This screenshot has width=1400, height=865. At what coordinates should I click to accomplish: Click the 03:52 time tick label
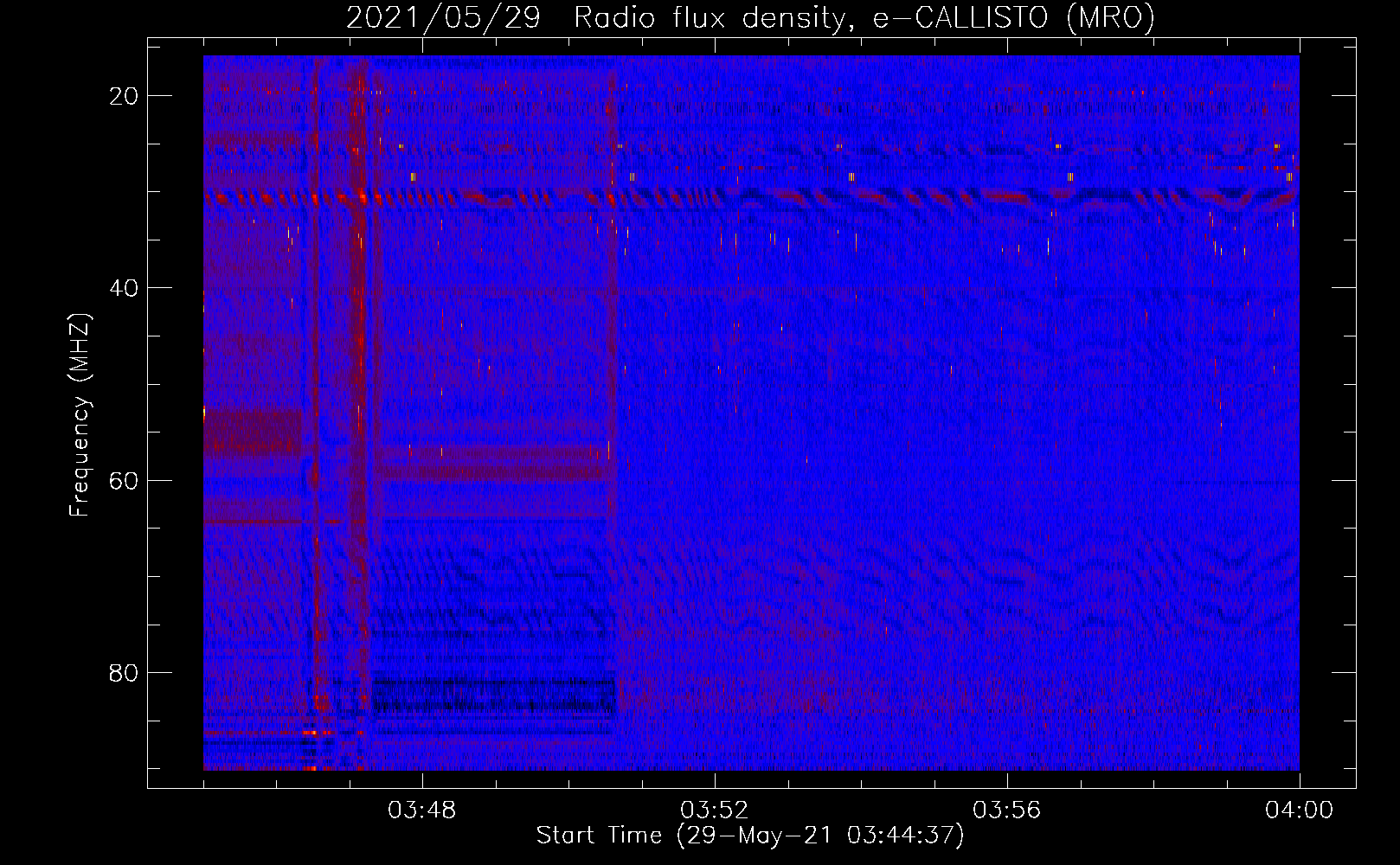click(x=715, y=811)
